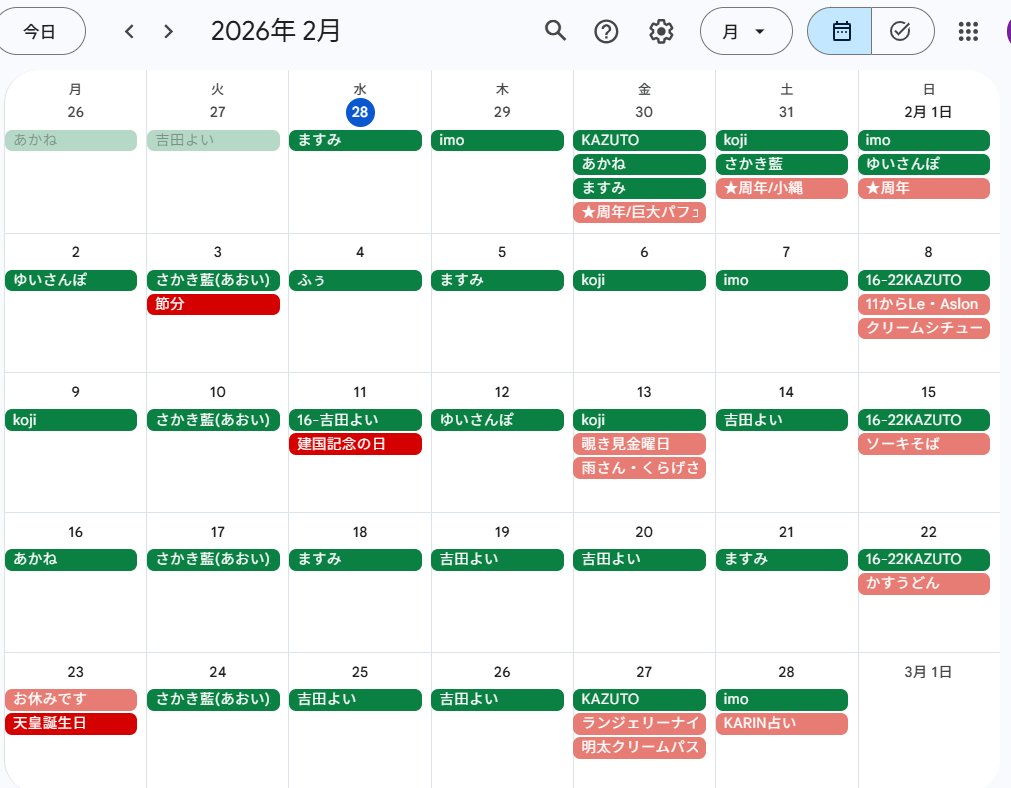
Task: Go to the previous month
Action: (130, 31)
